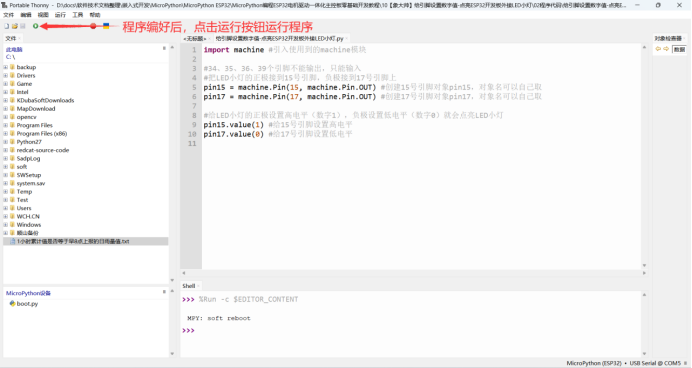Open the 编辑 menu
692x368 pixels.
[x=26, y=15]
